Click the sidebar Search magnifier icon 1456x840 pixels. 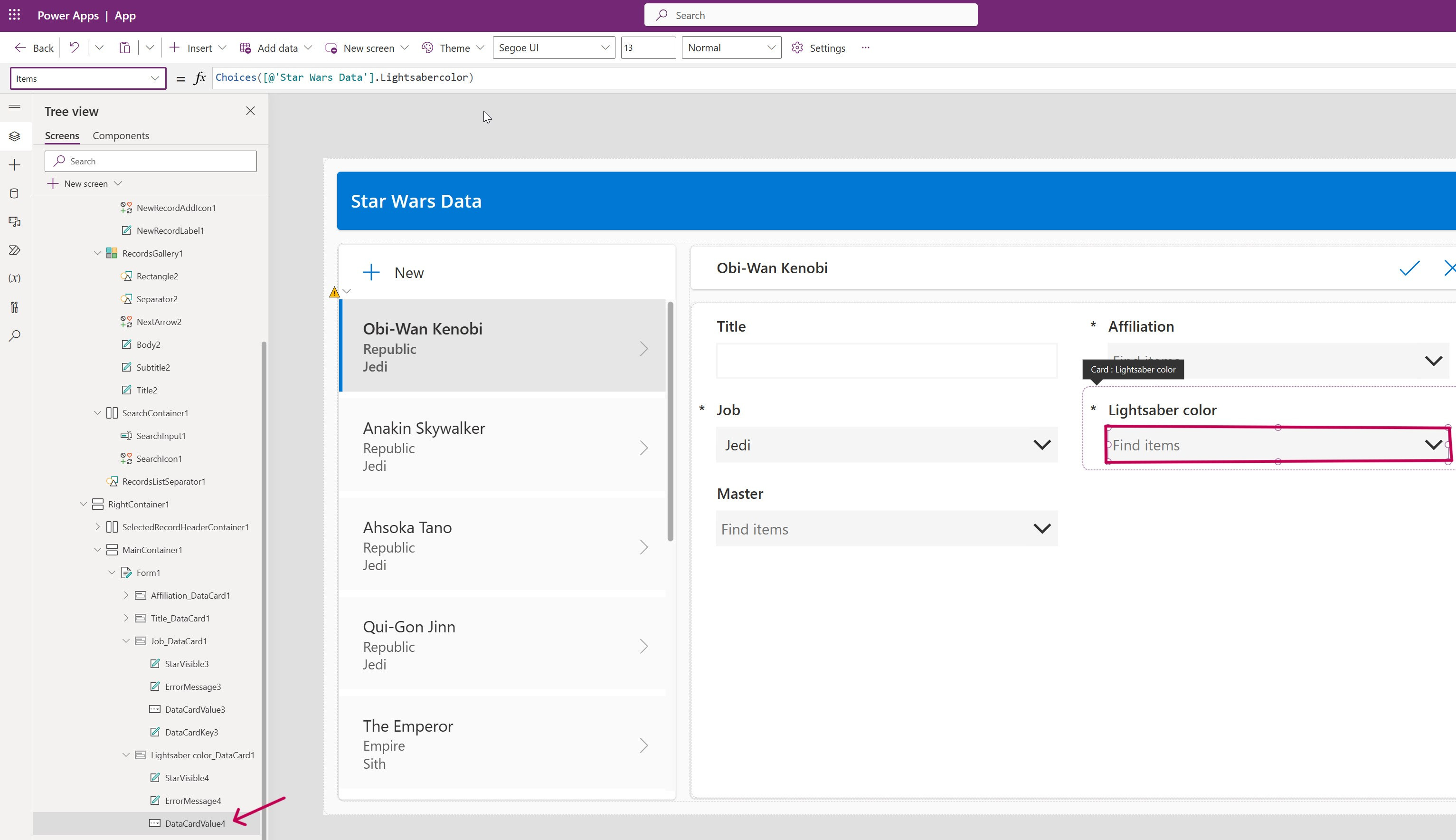pyautogui.click(x=15, y=335)
